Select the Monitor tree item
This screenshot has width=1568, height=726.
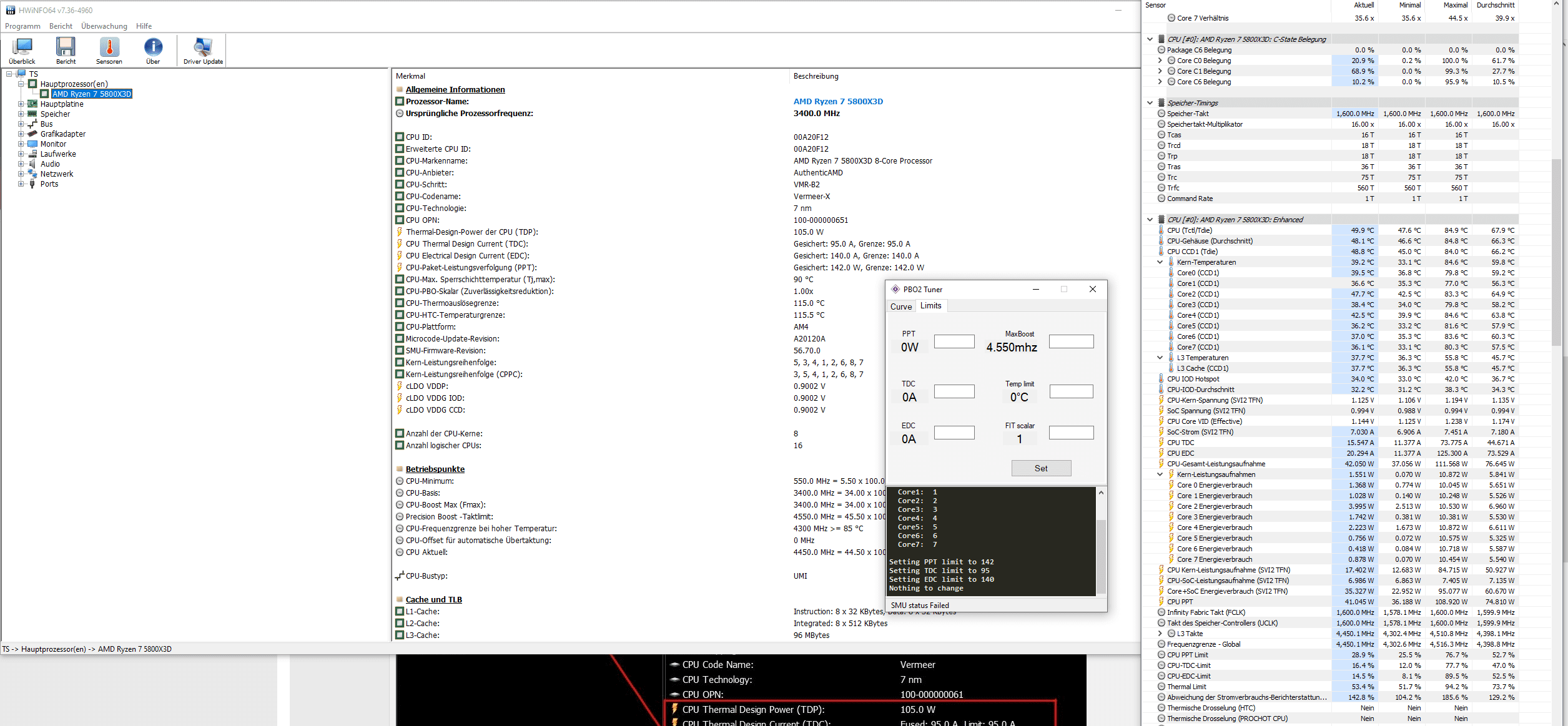click(x=53, y=144)
